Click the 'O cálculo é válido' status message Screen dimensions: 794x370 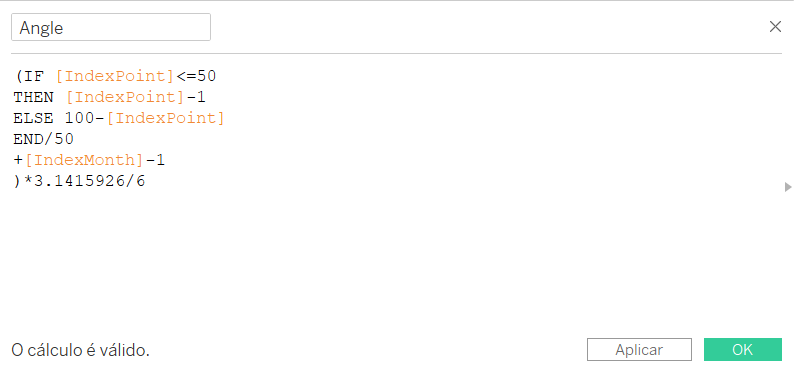[81, 350]
